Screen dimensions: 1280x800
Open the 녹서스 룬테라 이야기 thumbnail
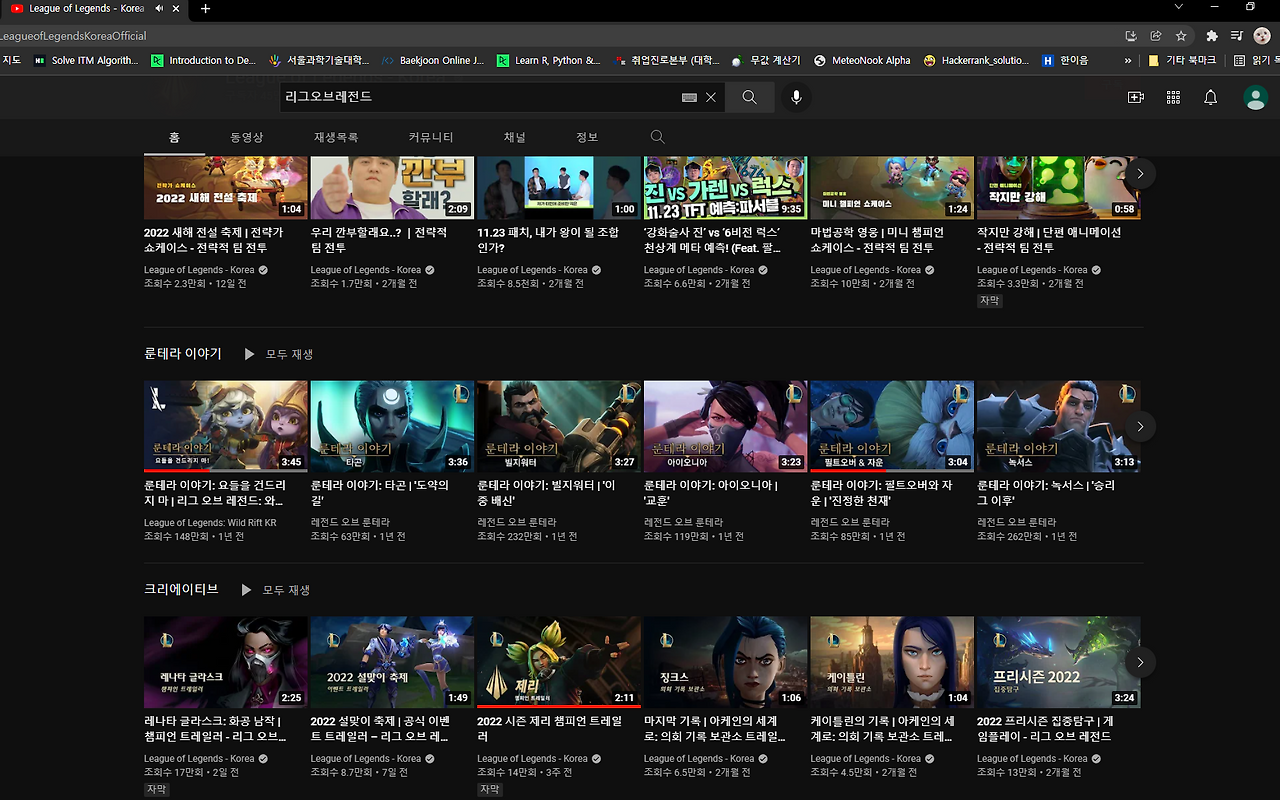[1059, 426]
